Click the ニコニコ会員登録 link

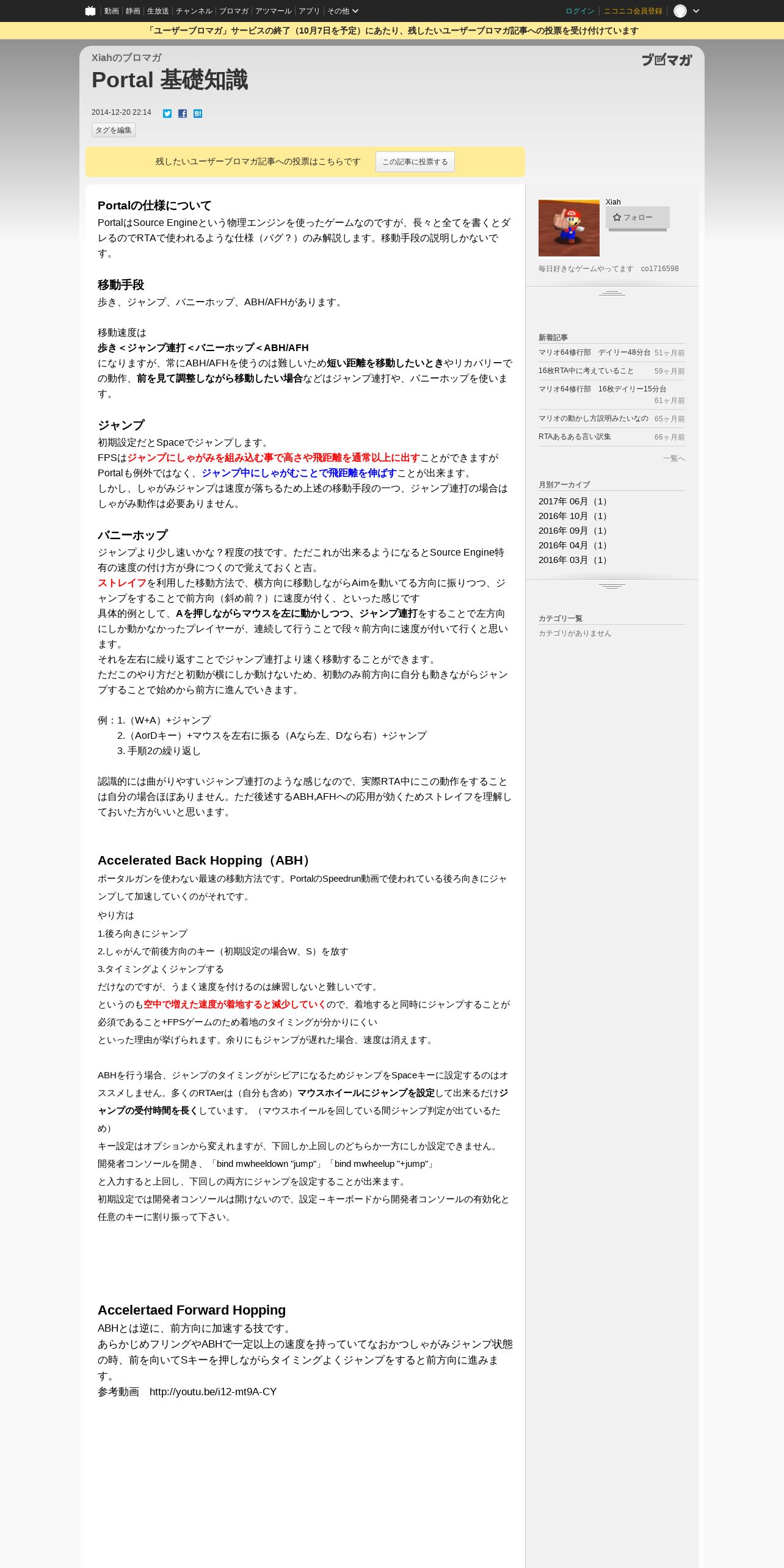633,11
